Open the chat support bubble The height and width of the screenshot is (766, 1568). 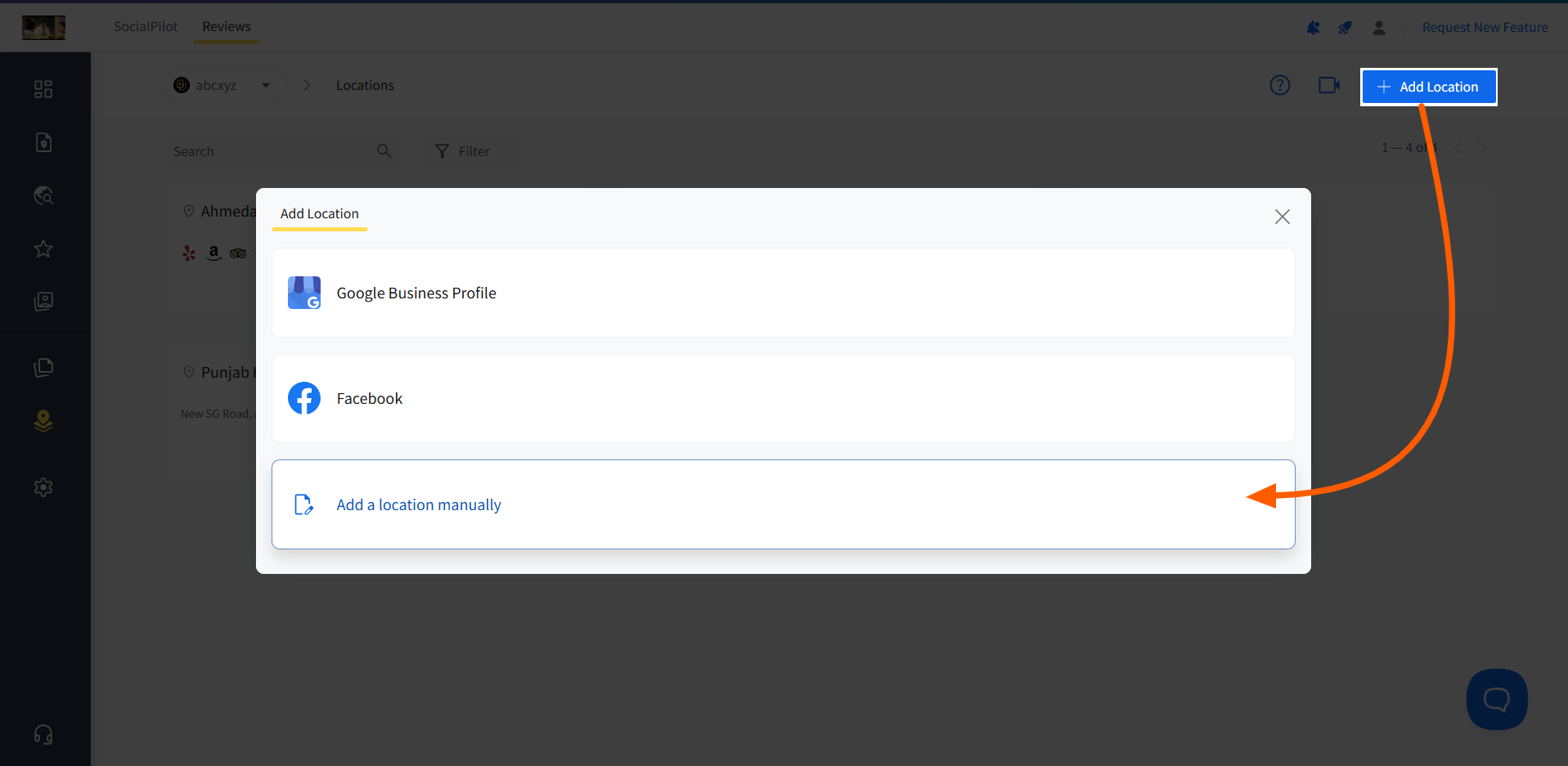pyautogui.click(x=1497, y=699)
